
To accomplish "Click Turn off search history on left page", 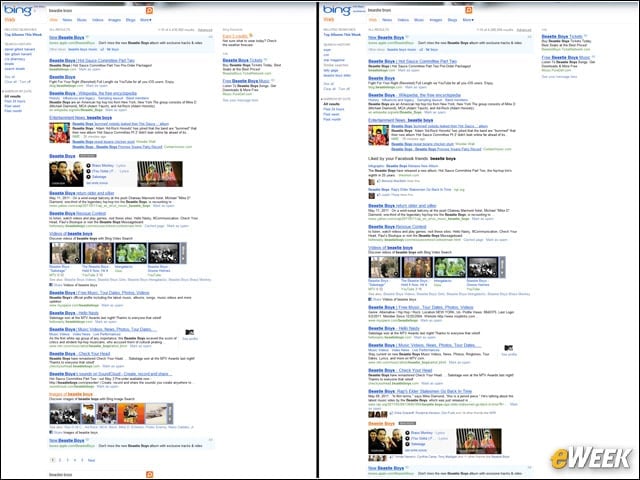I will pyautogui.click(x=25, y=82).
